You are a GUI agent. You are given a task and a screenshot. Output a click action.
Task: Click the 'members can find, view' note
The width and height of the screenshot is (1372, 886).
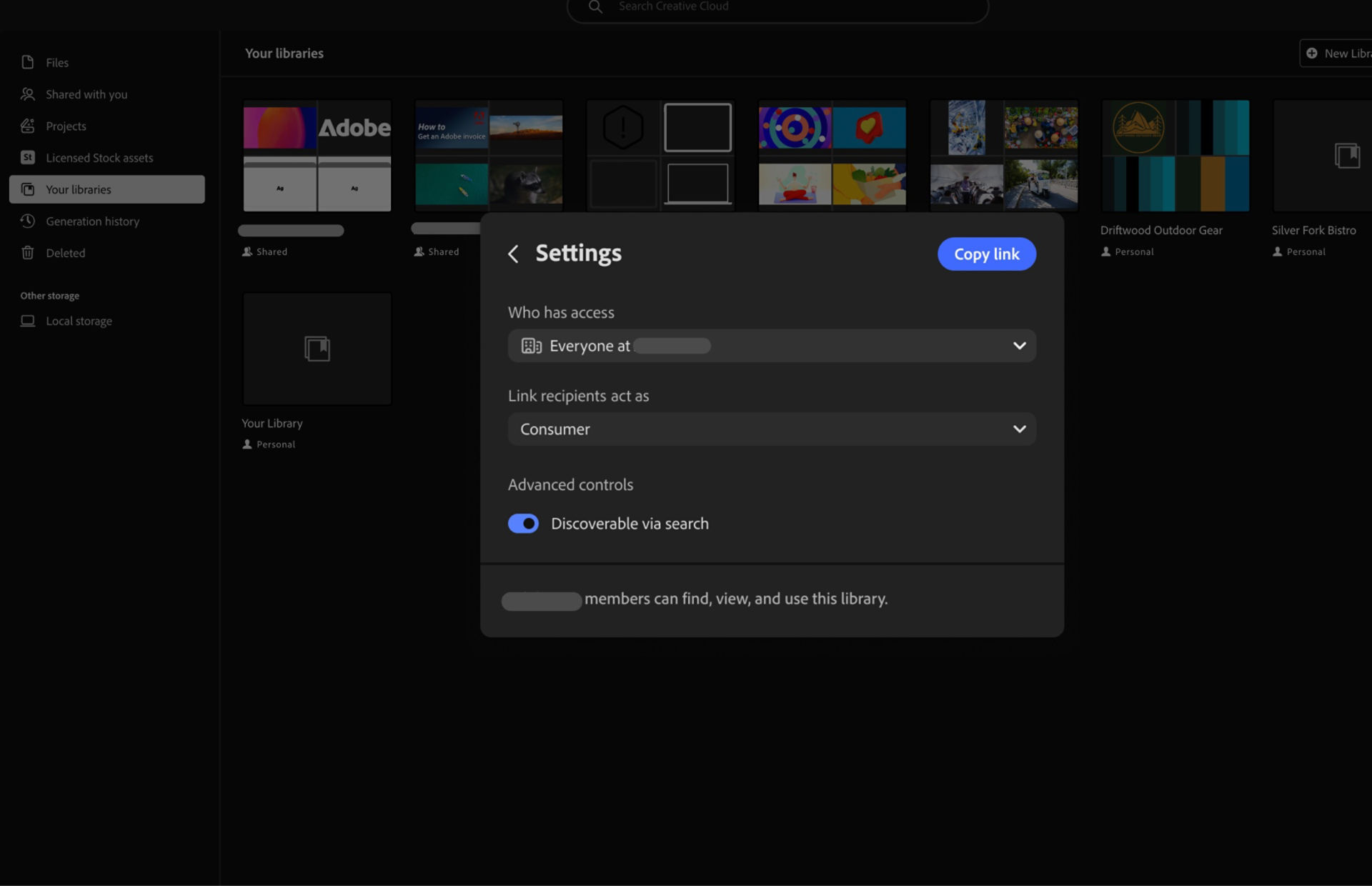(736, 599)
